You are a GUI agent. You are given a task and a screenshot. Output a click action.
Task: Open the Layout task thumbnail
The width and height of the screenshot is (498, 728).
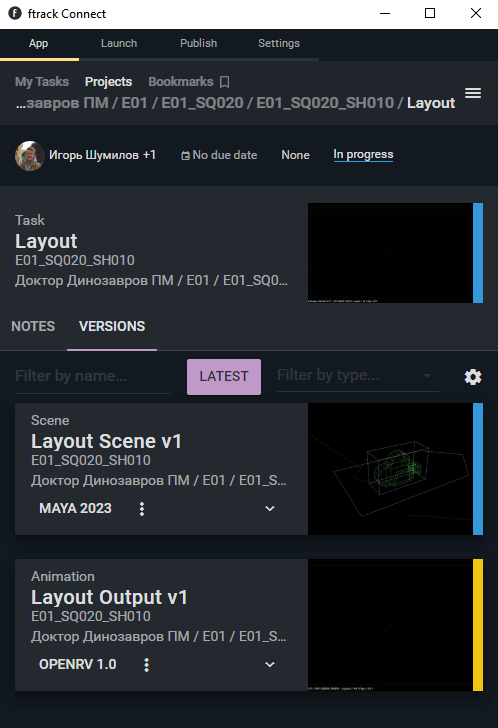click(390, 253)
